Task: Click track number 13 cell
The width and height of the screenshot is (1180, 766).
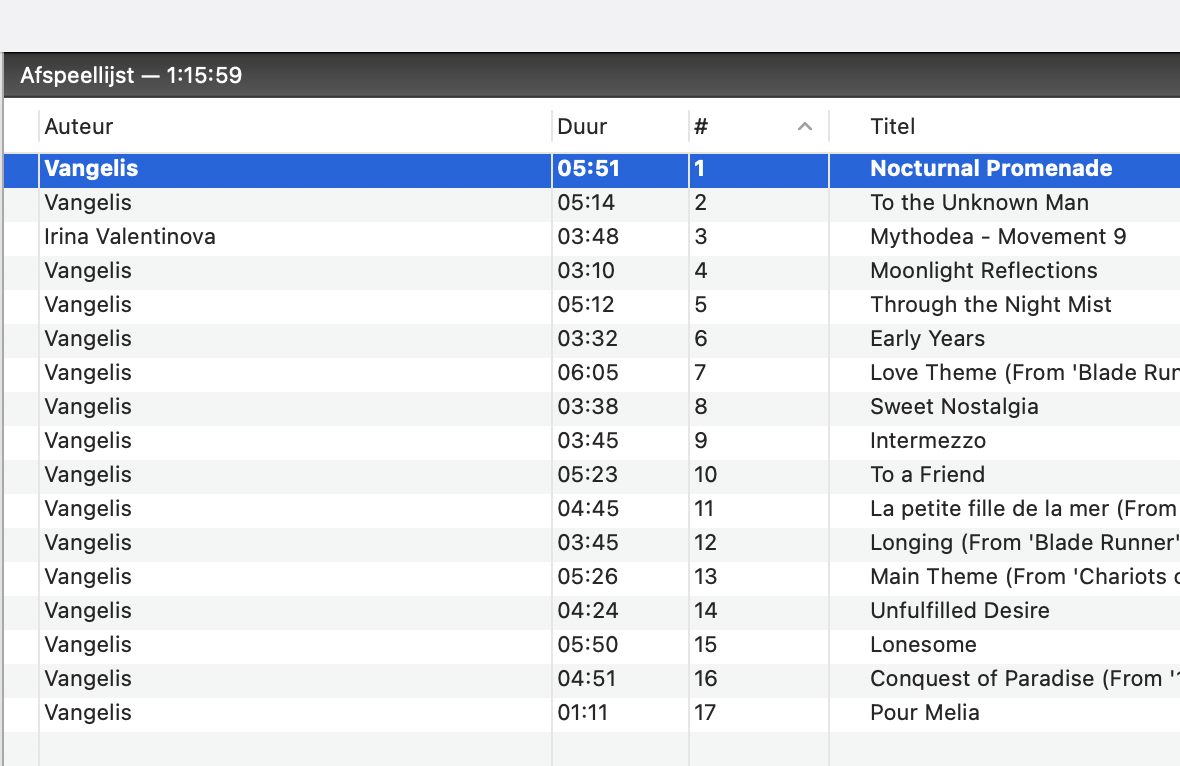Action: coord(705,576)
